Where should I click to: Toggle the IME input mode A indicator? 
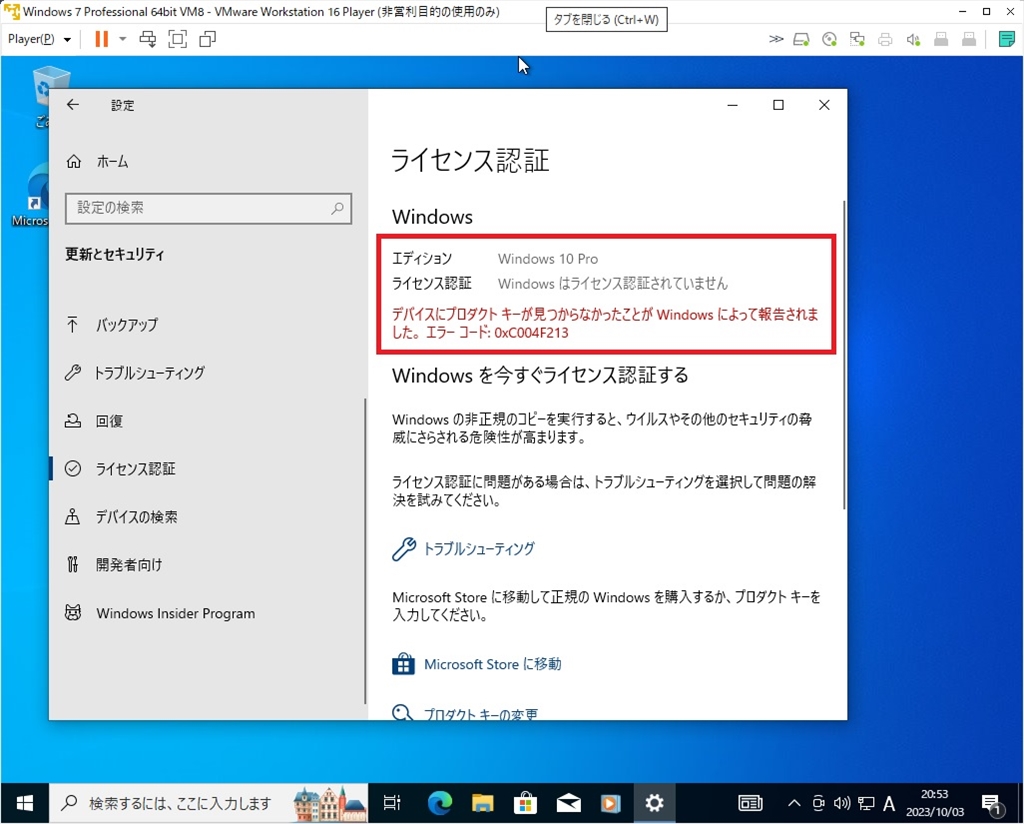pyautogui.click(x=889, y=803)
